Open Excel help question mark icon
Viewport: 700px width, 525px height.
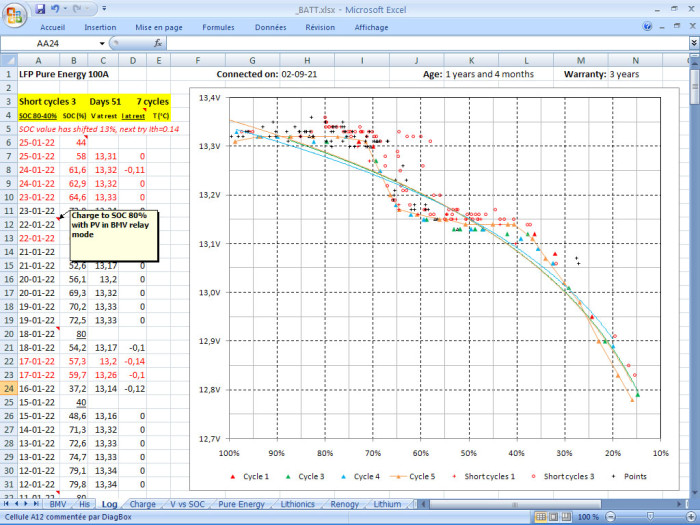(647, 27)
